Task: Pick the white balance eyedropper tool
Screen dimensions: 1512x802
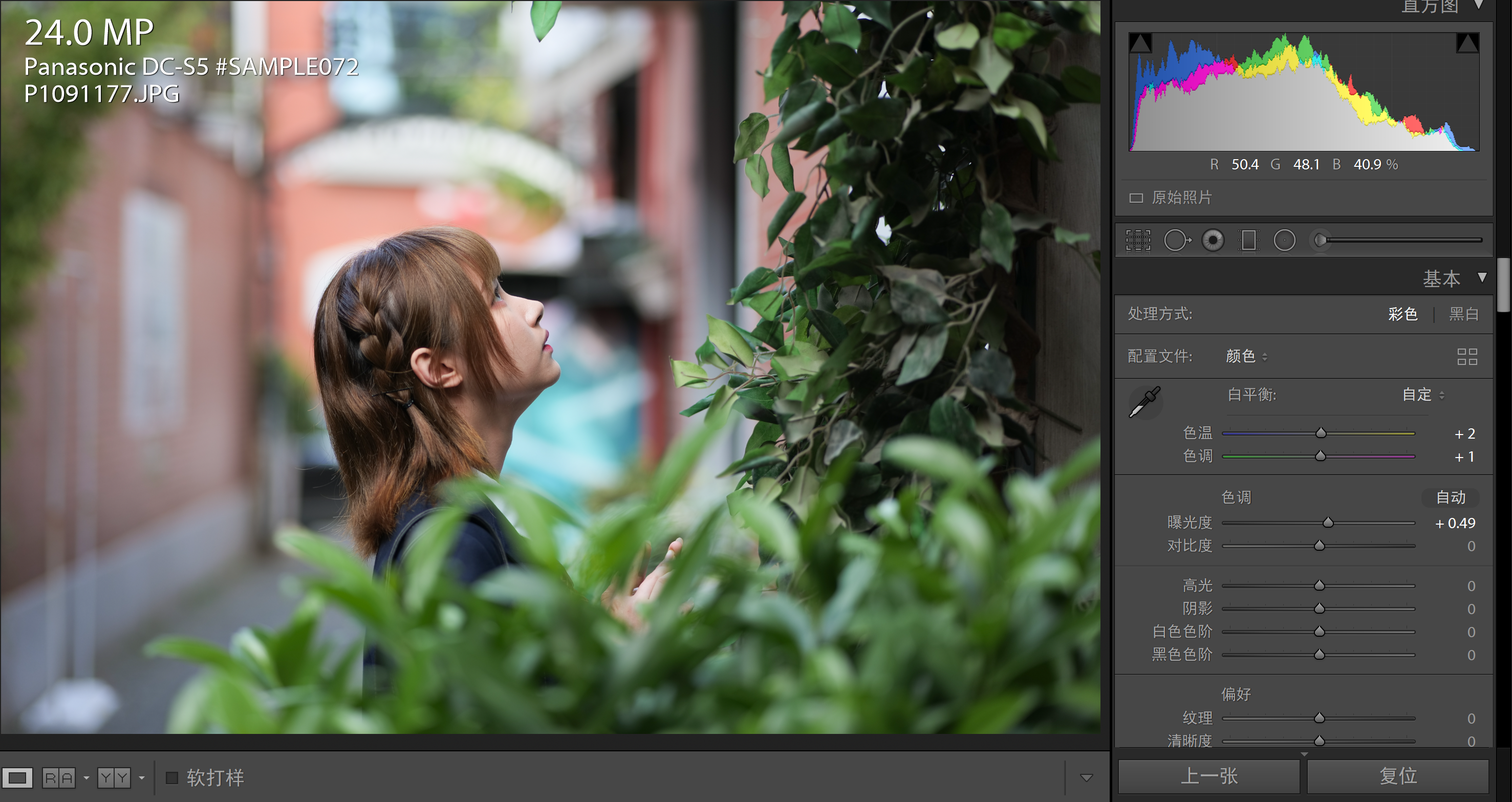Action: click(x=1144, y=402)
